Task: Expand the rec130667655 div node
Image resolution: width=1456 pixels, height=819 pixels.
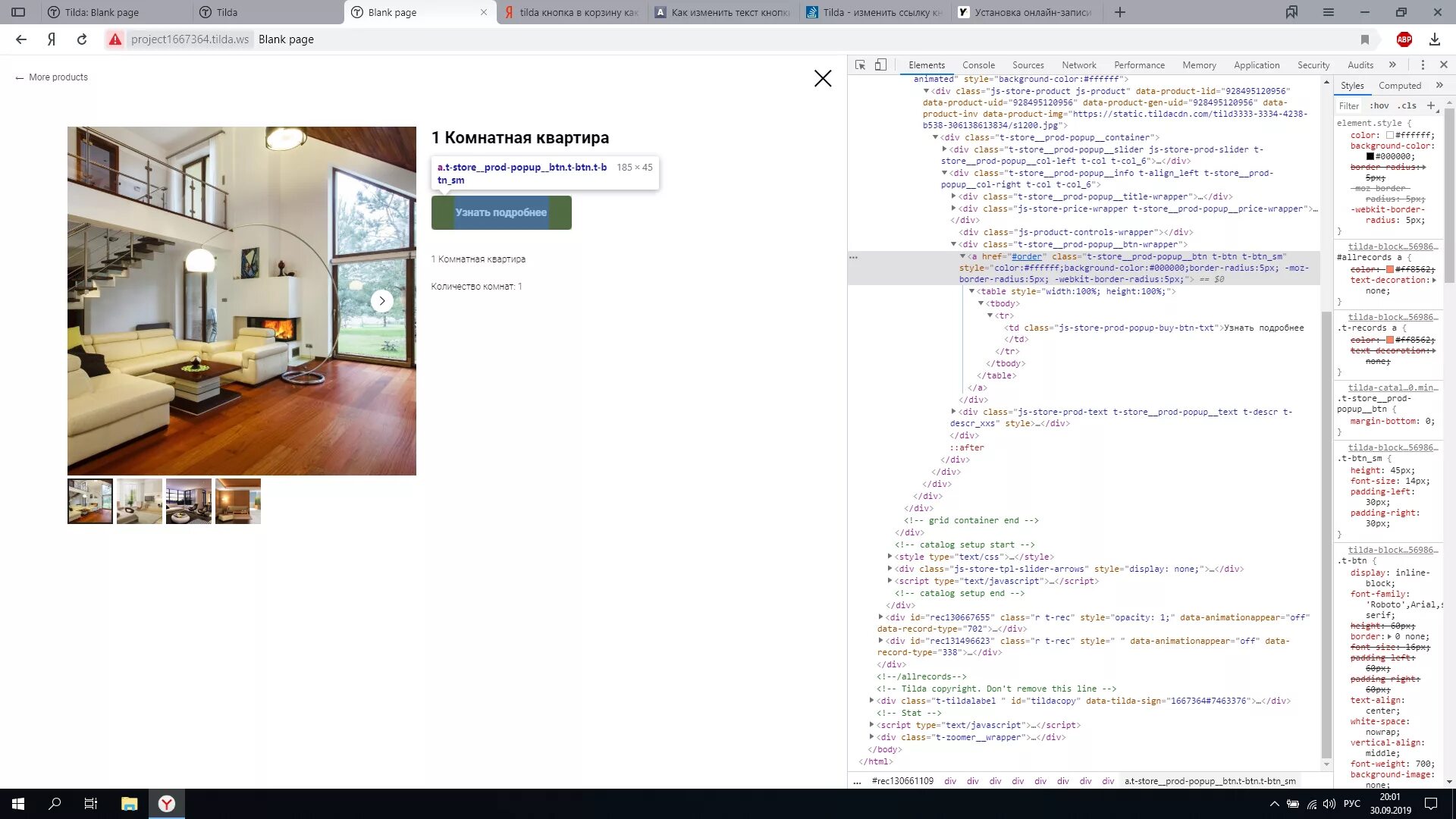Action: click(x=880, y=617)
